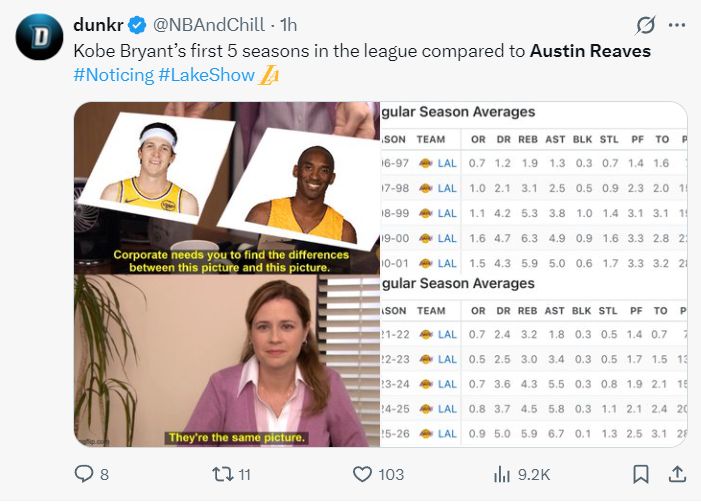The height and width of the screenshot is (504, 701).
Task: Click the Austin Reaves bold text
Action: 590,50
